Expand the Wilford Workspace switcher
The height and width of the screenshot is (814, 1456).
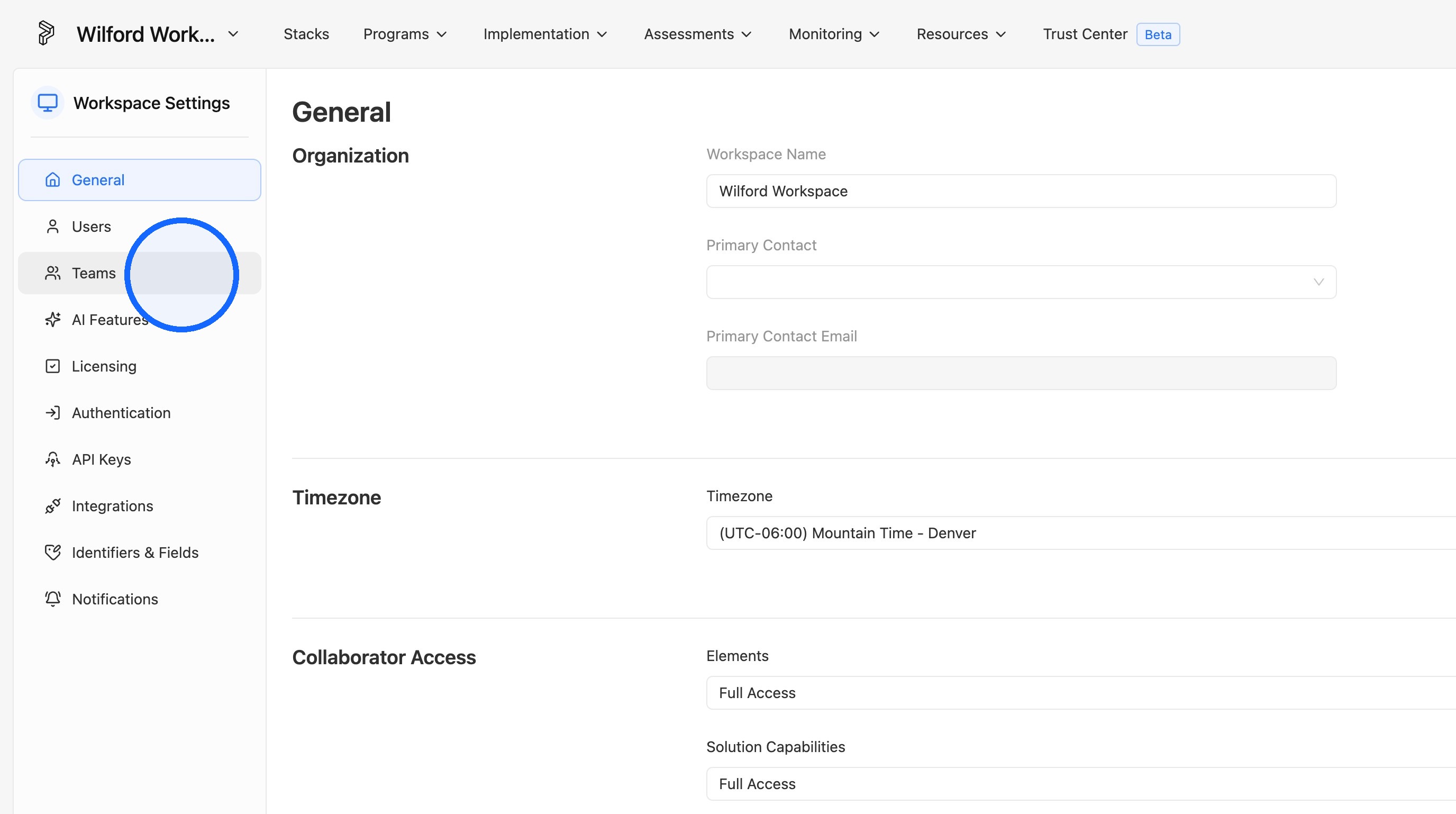pyautogui.click(x=158, y=34)
